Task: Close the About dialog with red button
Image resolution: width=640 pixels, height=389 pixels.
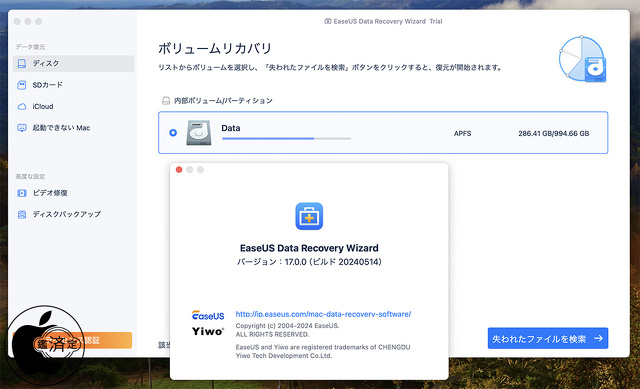Action: point(179,169)
